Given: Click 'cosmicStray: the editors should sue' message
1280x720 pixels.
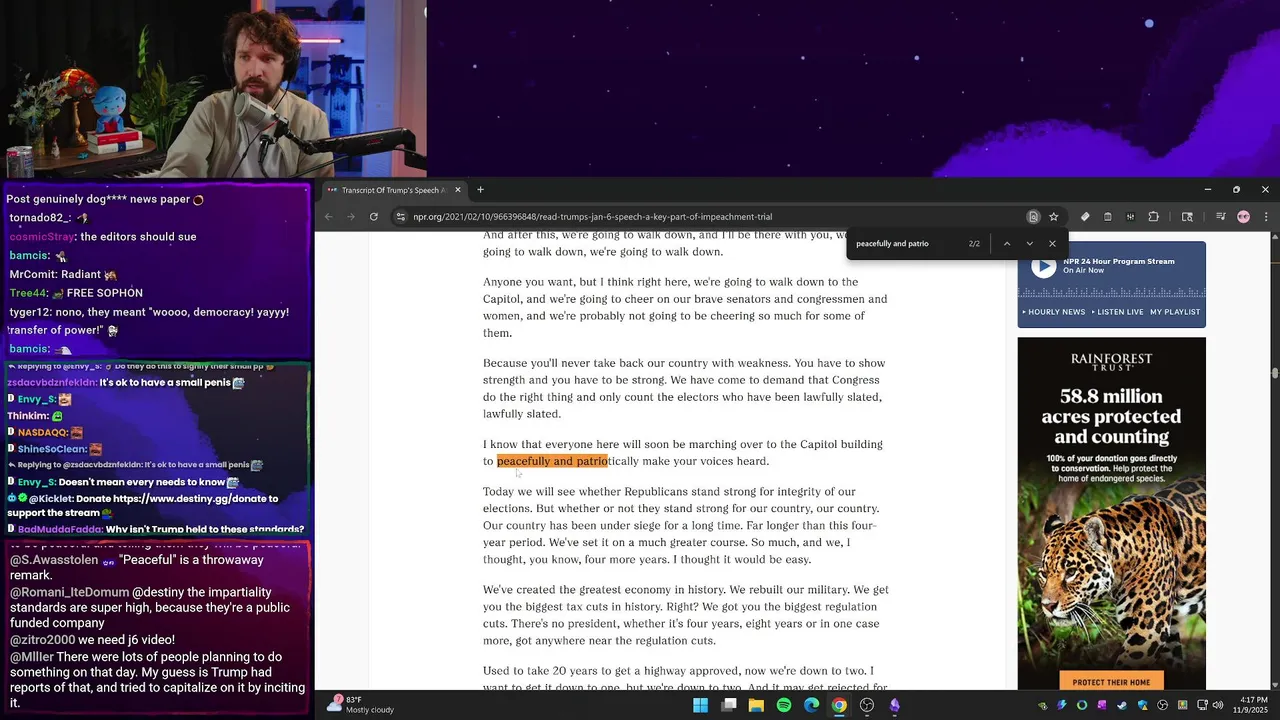Looking at the screenshot, I should pos(103,237).
